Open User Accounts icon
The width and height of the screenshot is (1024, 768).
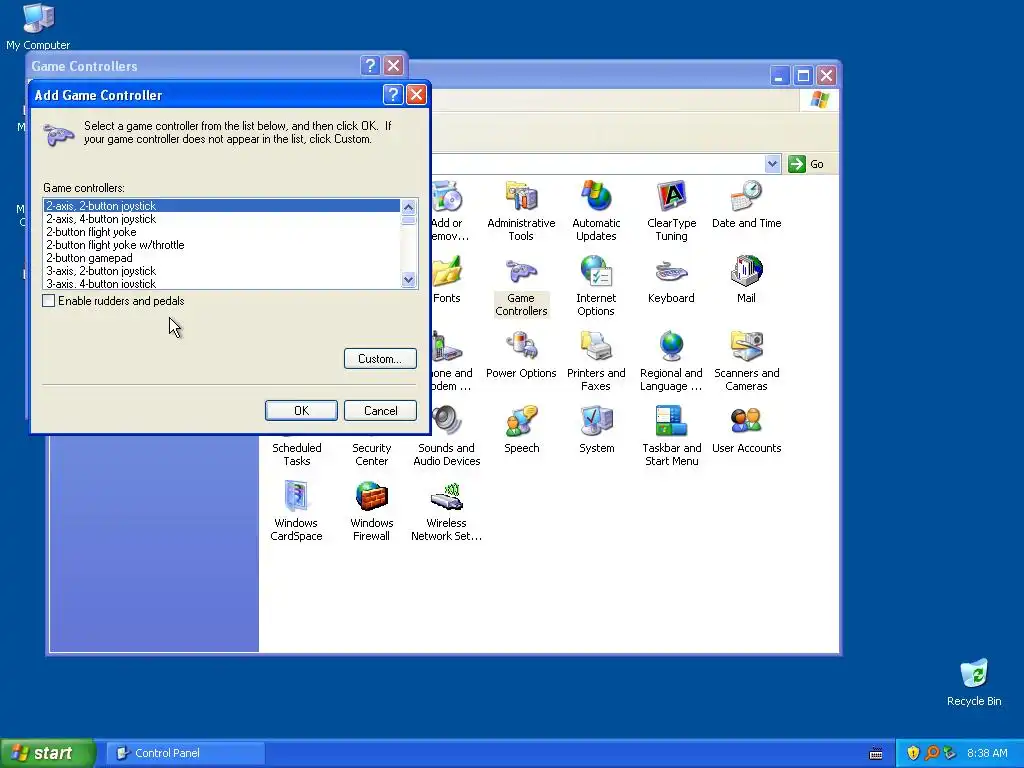pos(746,430)
